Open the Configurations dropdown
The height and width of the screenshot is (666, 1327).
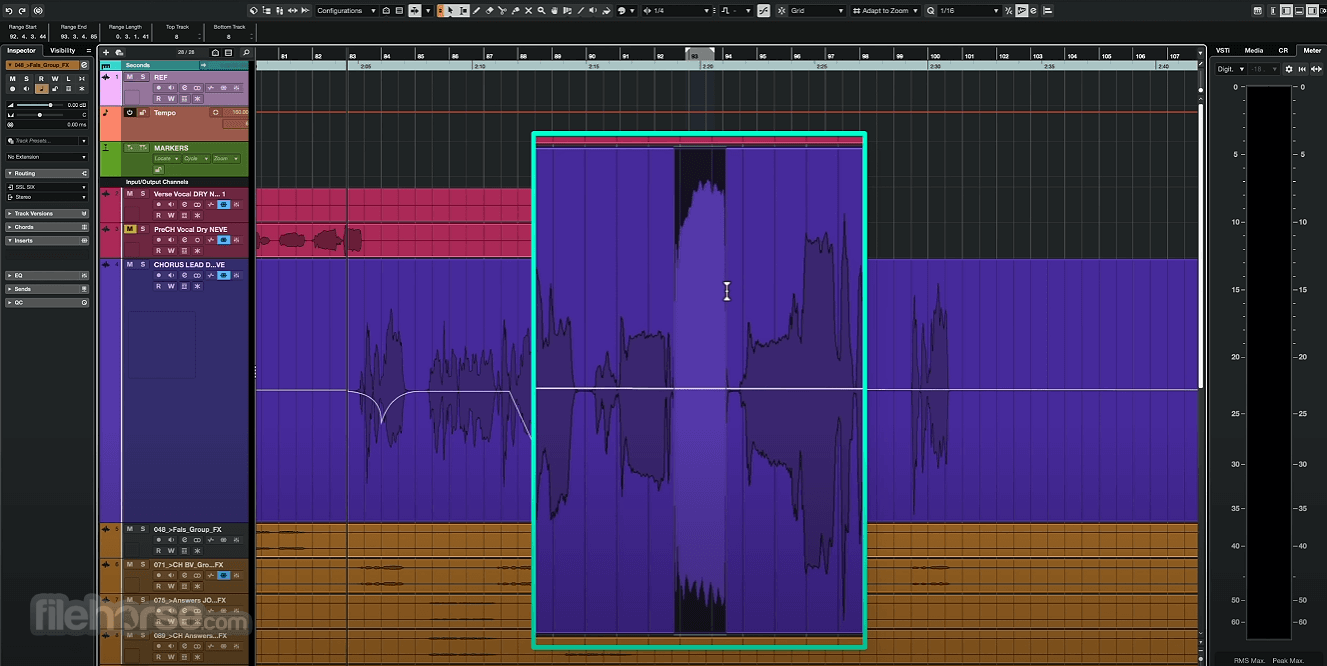tap(347, 10)
